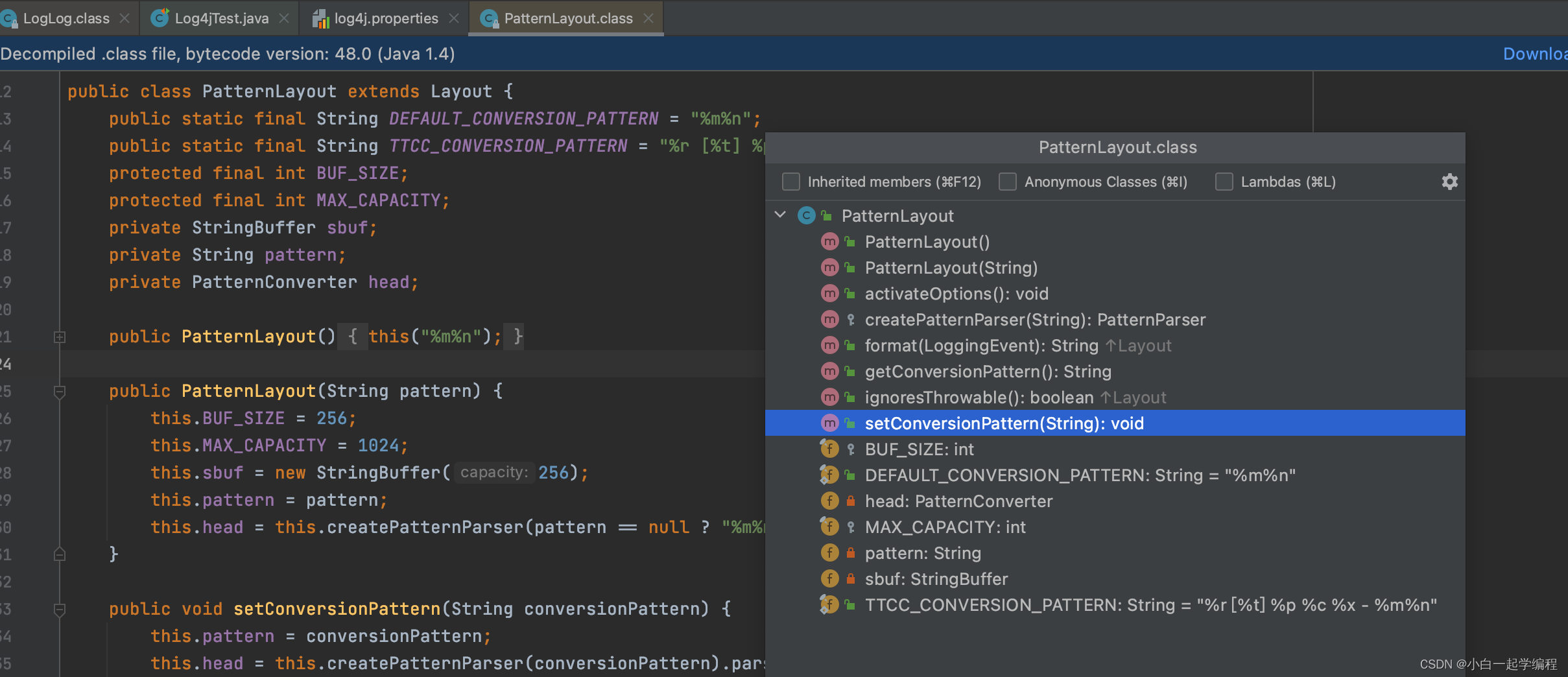Click field icon beside sbuf: StringBuffer
The width and height of the screenshot is (1568, 677).
click(829, 579)
